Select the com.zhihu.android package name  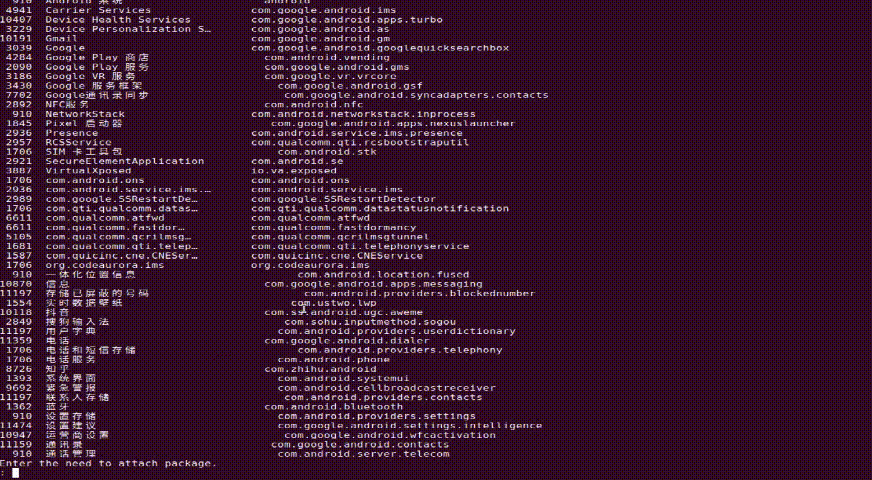(320, 369)
